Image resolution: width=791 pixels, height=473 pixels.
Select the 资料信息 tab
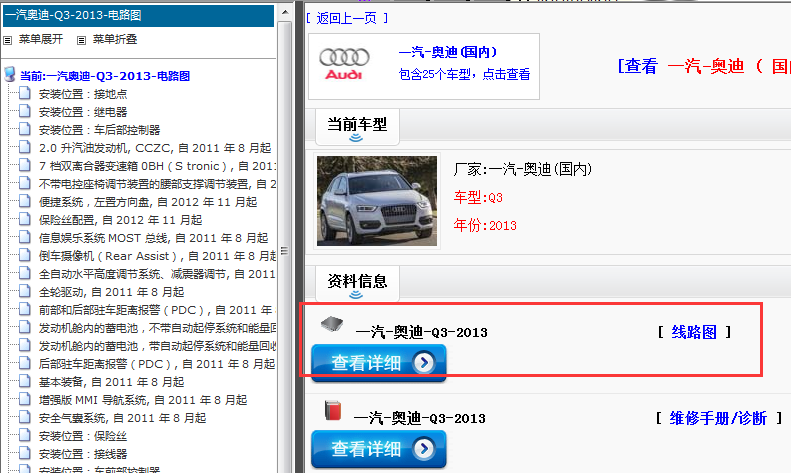pyautogui.click(x=357, y=284)
